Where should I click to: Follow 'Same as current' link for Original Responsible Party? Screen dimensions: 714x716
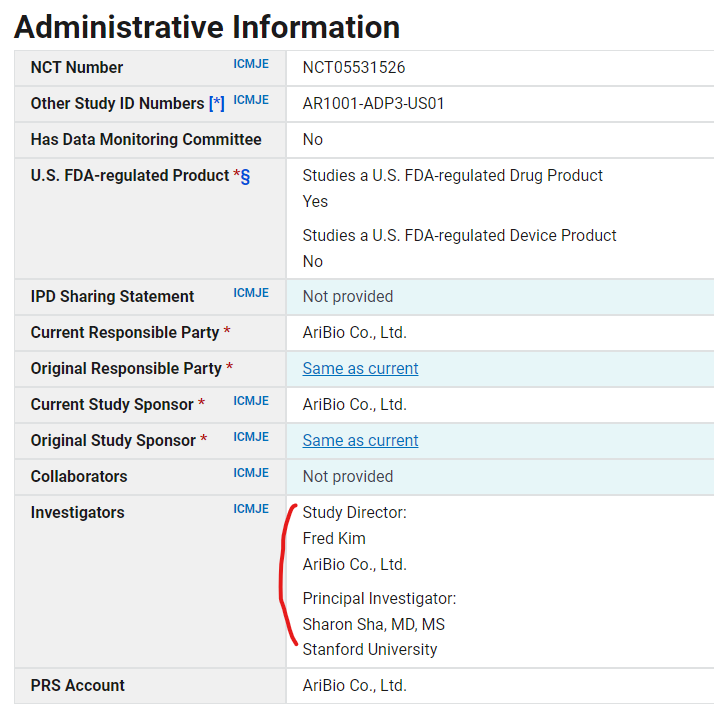[x=360, y=368]
